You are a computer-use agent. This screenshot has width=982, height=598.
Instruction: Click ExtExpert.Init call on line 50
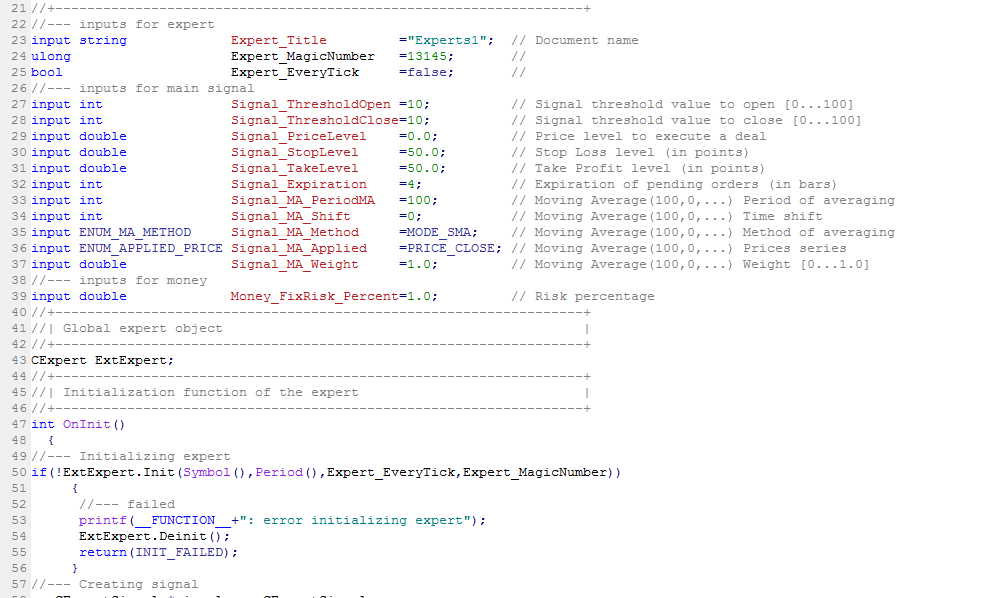pyautogui.click(x=118, y=472)
